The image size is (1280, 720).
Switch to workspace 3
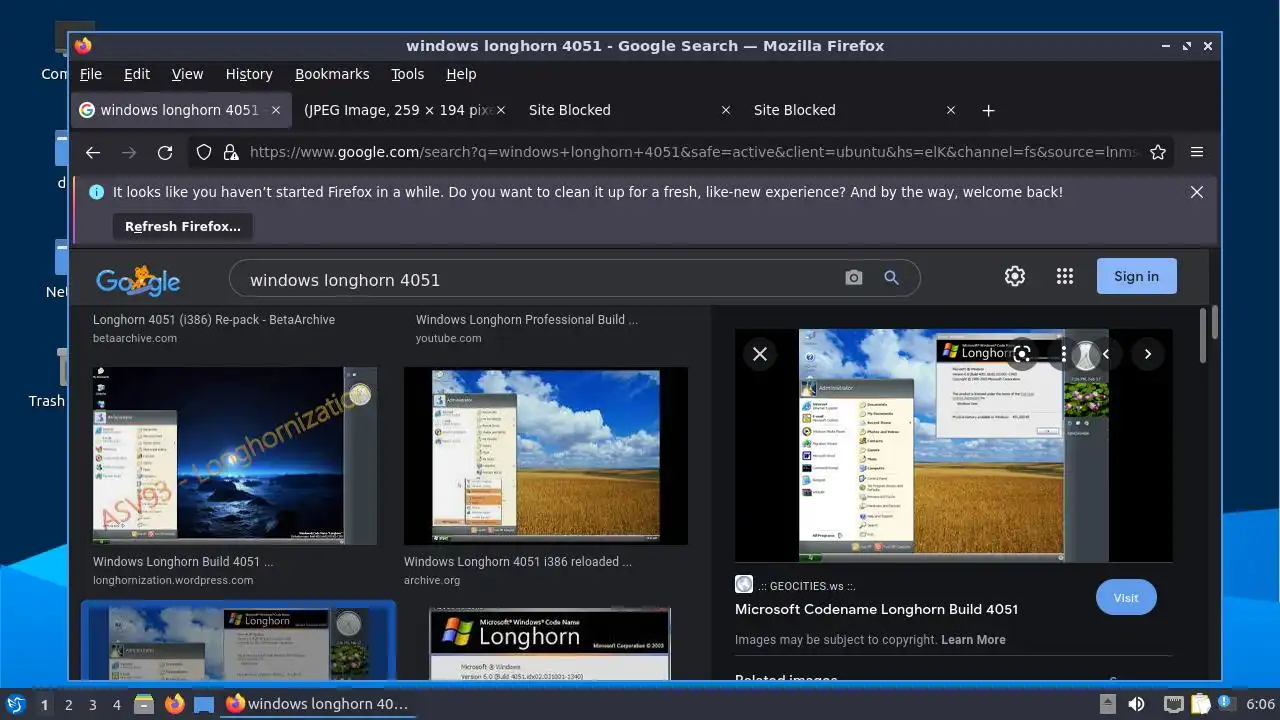(x=92, y=705)
